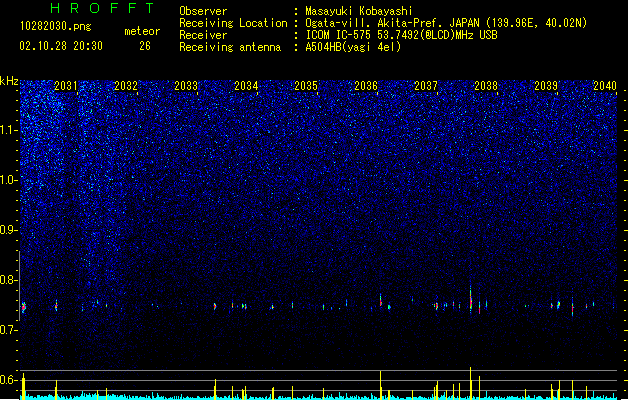The image size is (629, 400).
Task: Click the 2038 time marker
Action: click(486, 86)
